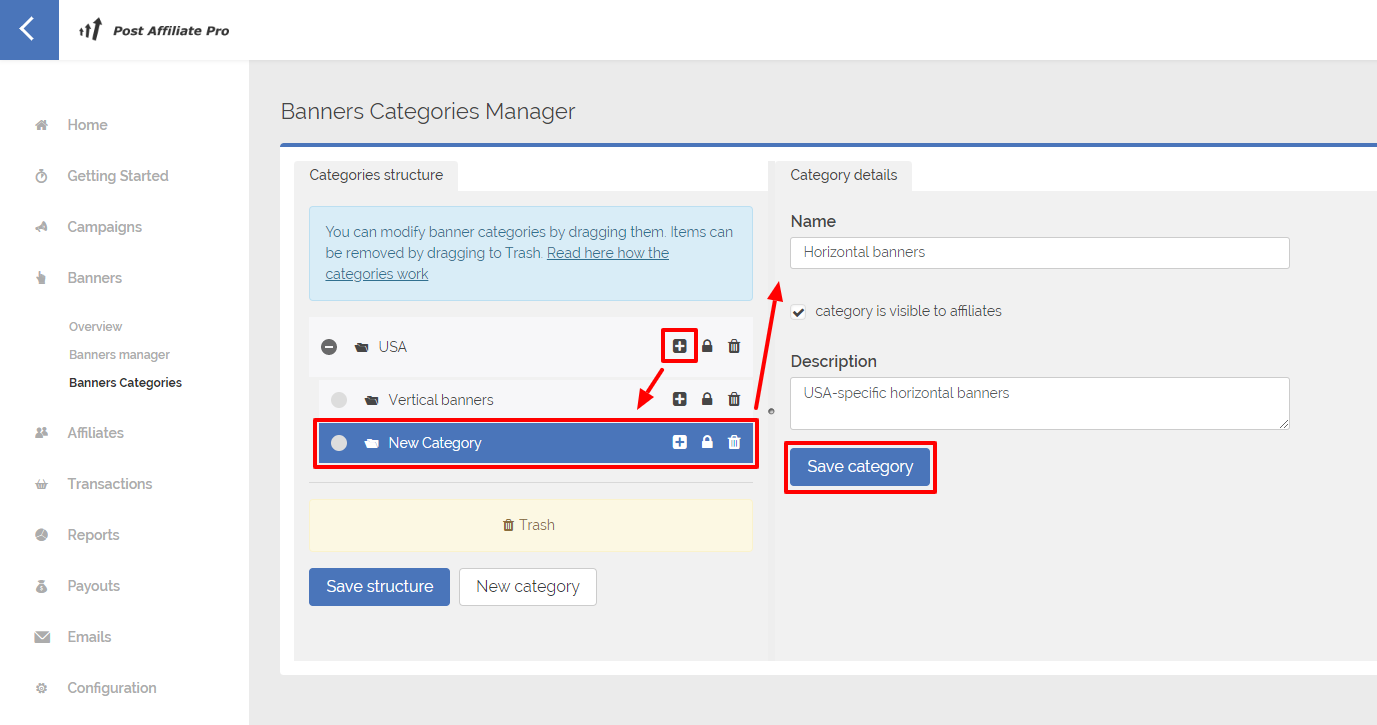Open the Banners menu
The height and width of the screenshot is (725, 1377).
tap(95, 278)
